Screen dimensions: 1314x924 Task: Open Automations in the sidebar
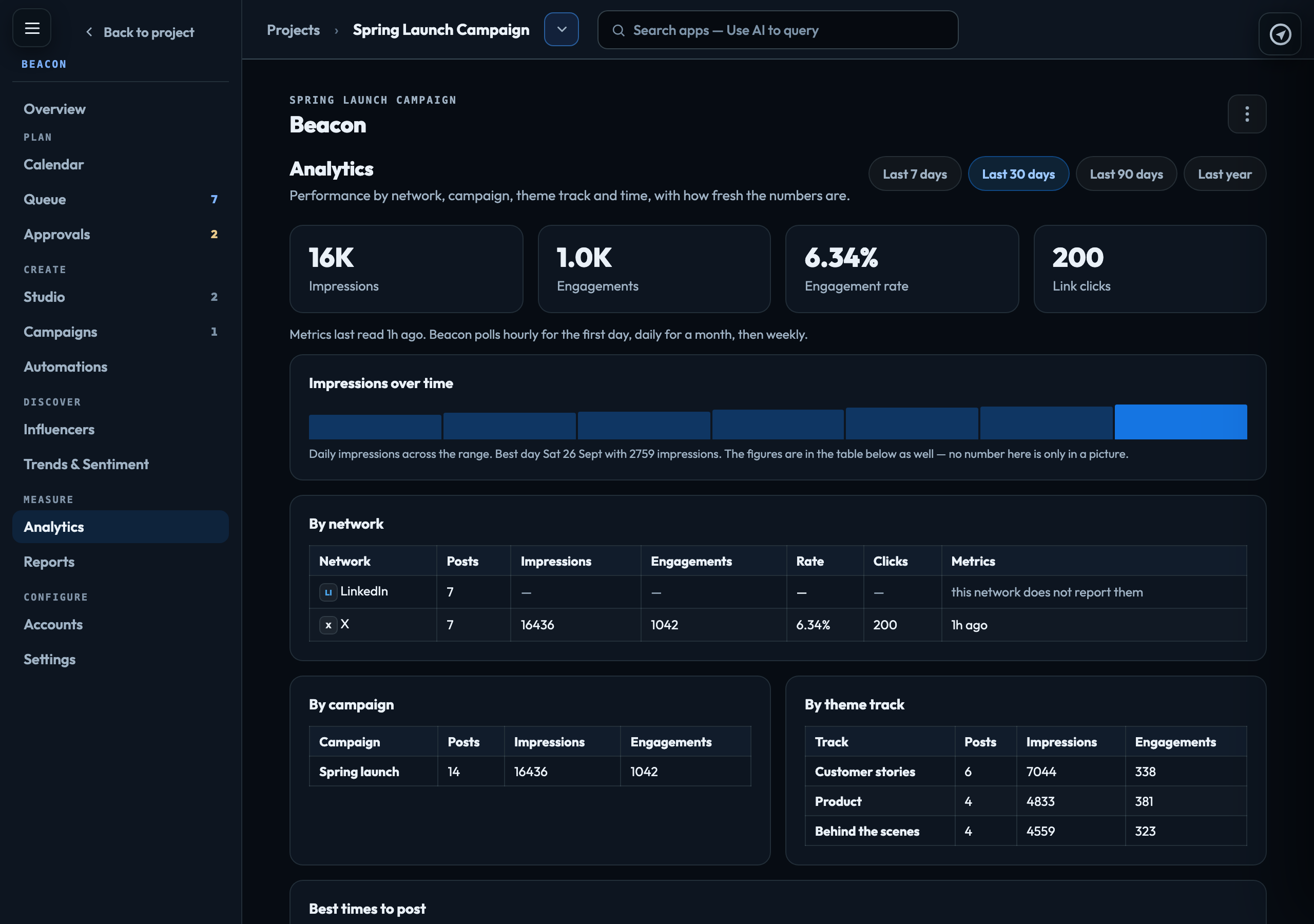coord(120,367)
